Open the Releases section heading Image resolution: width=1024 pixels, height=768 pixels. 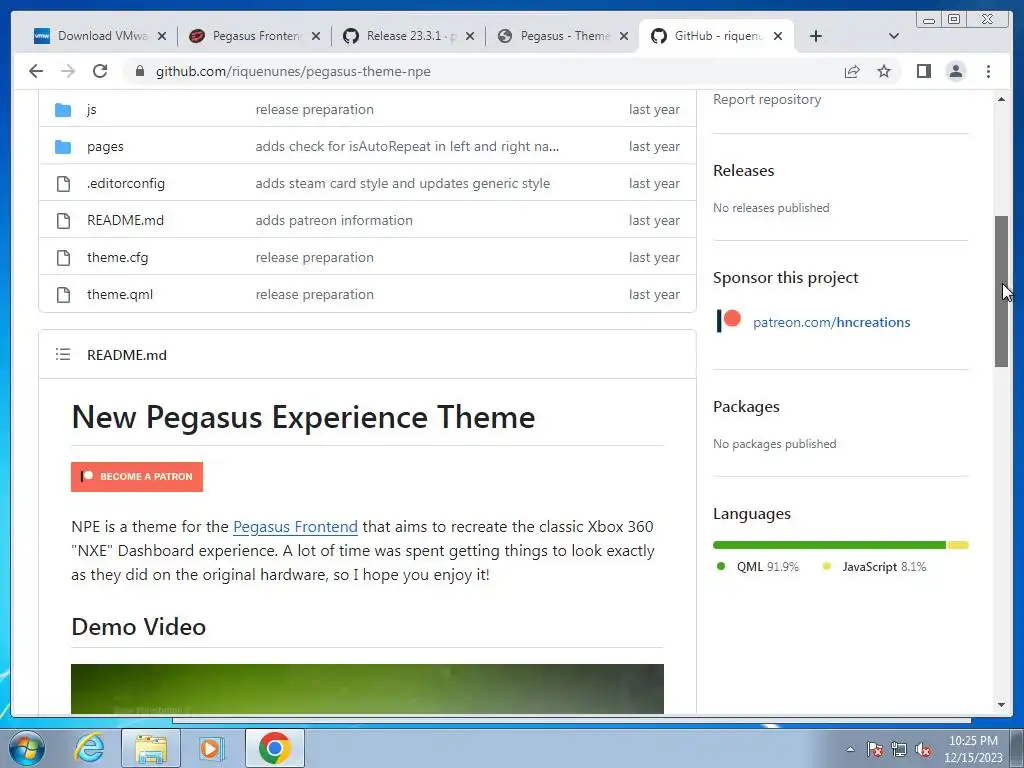743,170
